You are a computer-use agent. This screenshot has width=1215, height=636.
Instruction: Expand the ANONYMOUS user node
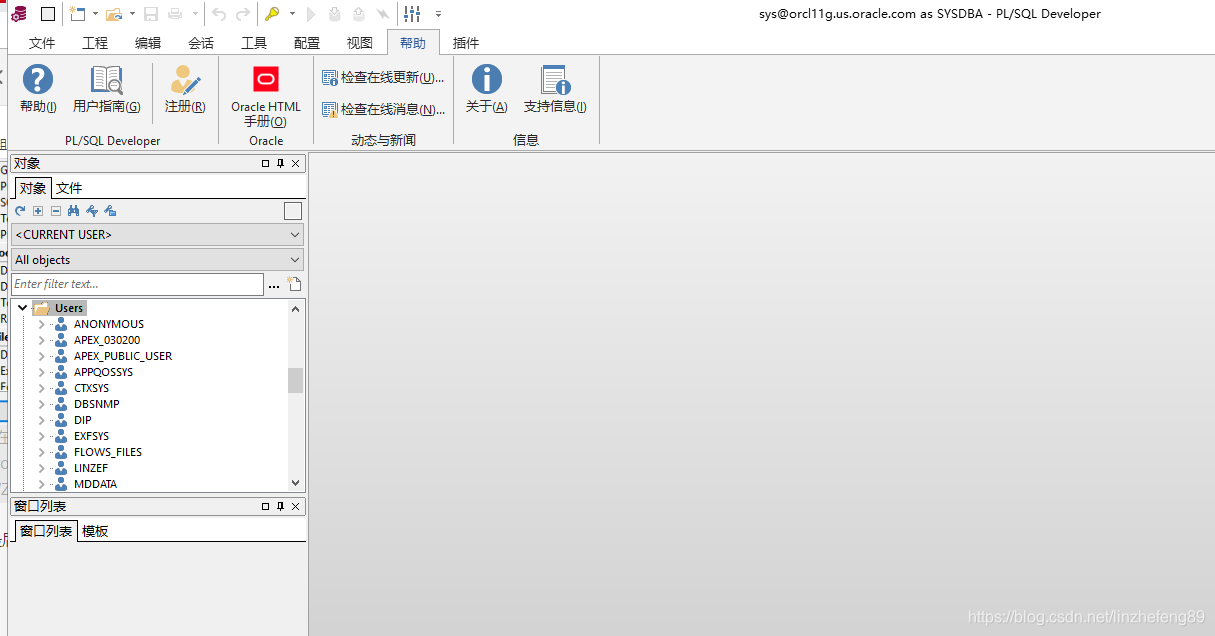point(41,324)
